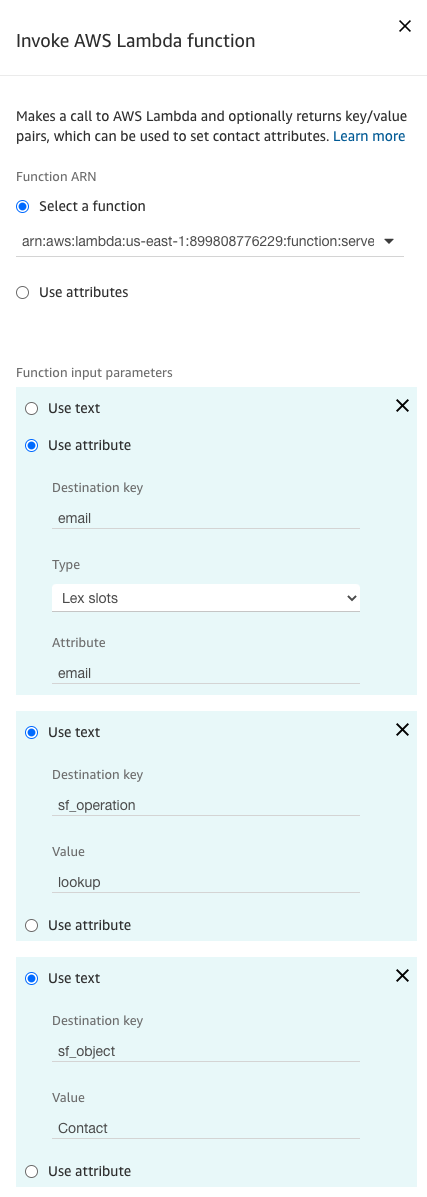Select Use attribute under the lookup value
This screenshot has width=427, height=1197.
click(x=31, y=925)
